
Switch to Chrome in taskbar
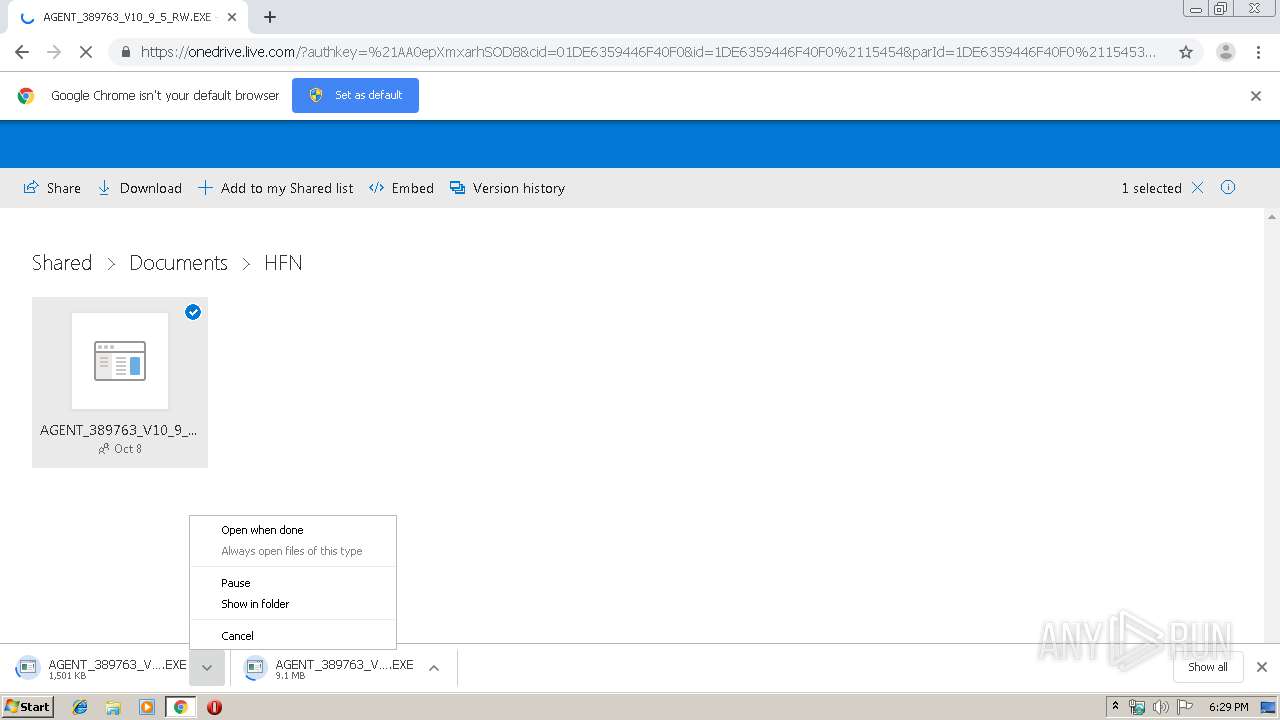pyautogui.click(x=181, y=707)
